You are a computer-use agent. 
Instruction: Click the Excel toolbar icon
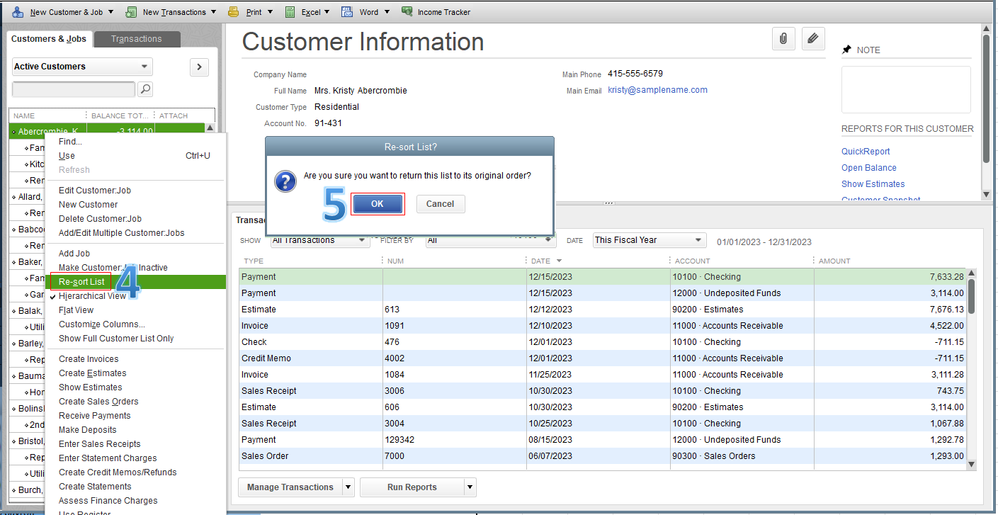(290, 12)
